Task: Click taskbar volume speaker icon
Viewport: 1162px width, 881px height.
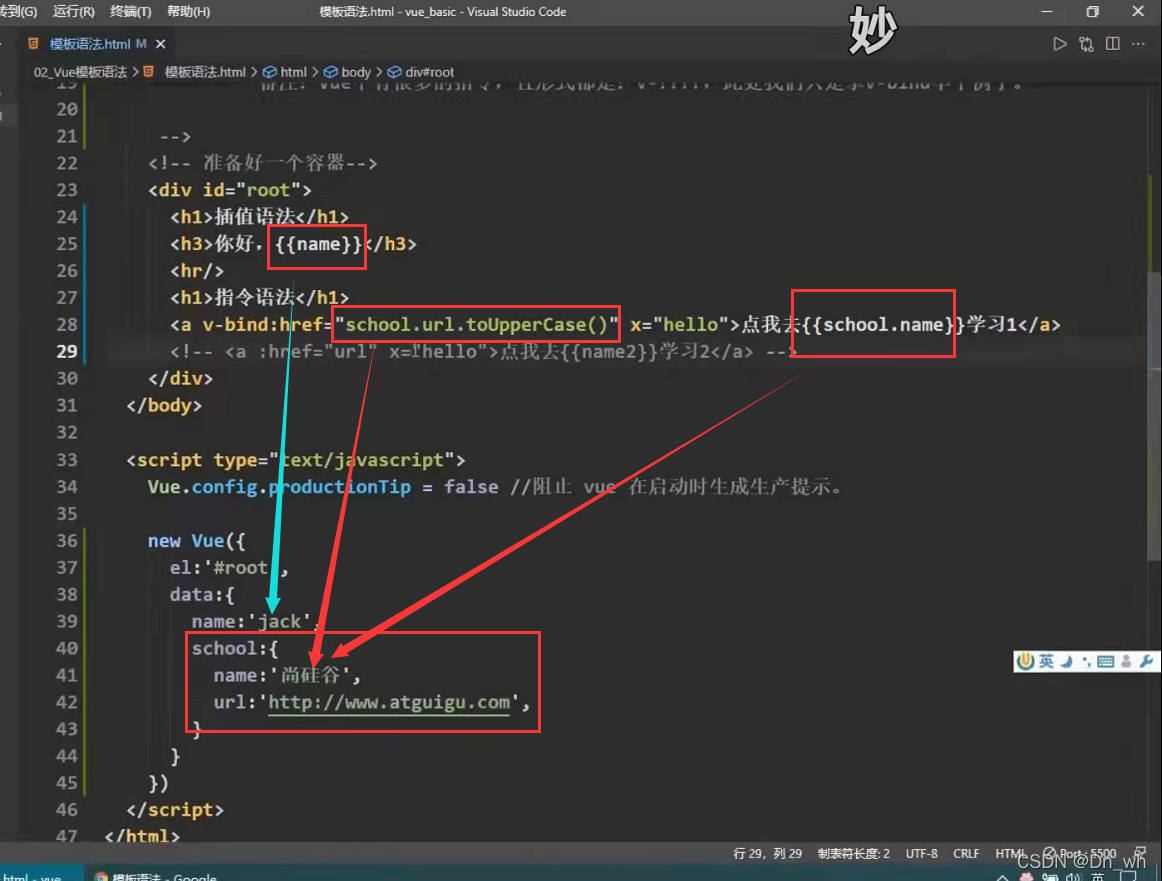Action: point(1072,877)
